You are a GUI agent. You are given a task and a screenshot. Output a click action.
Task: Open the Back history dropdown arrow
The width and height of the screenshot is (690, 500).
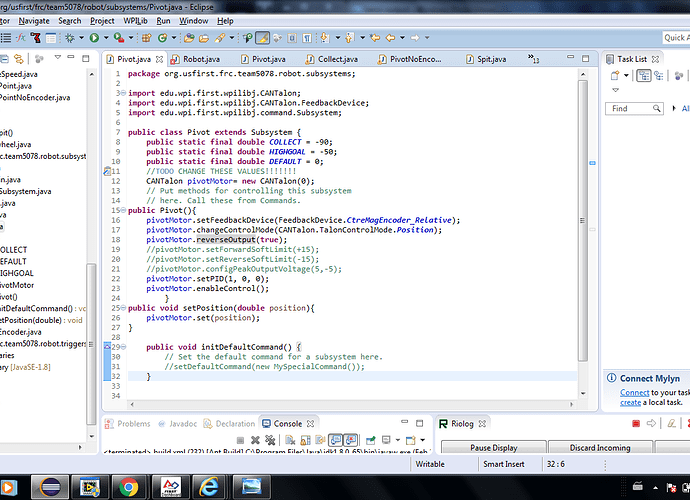402,38
